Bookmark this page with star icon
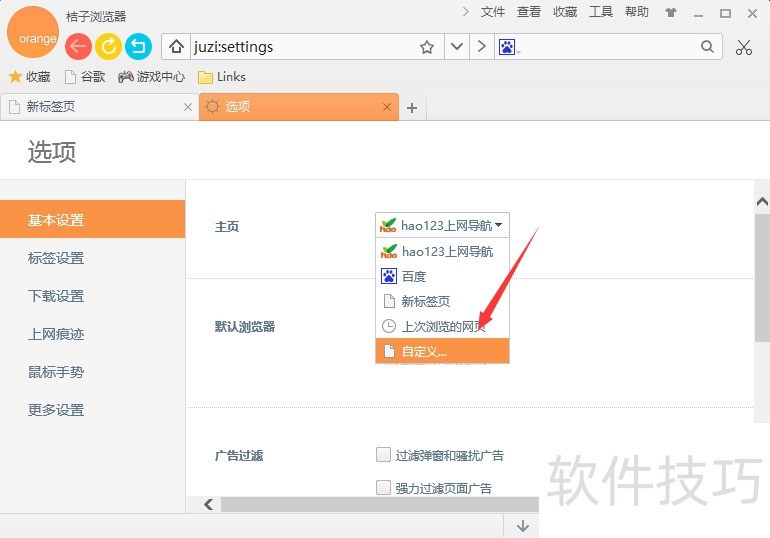This screenshot has height=538, width=770. click(427, 47)
